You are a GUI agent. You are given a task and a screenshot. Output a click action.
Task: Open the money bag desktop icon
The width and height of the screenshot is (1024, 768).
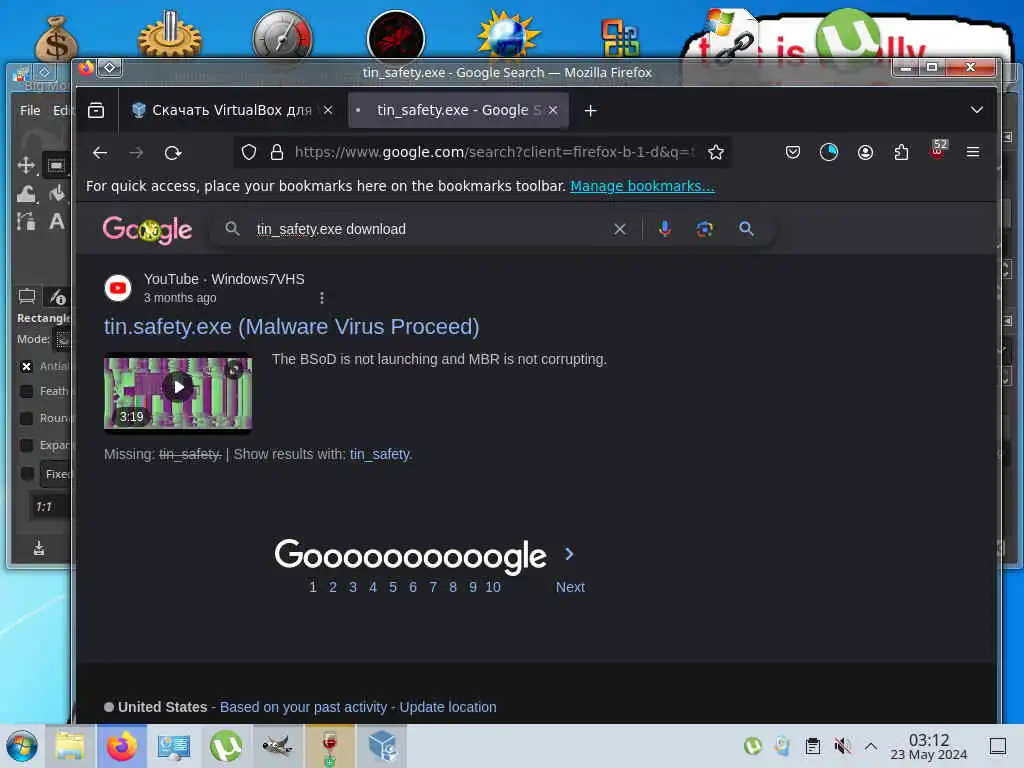(x=56, y=39)
